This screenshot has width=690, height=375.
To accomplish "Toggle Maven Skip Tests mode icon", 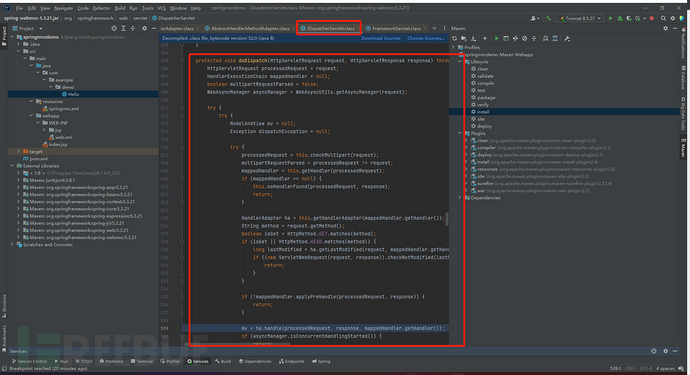I will click(x=525, y=38).
